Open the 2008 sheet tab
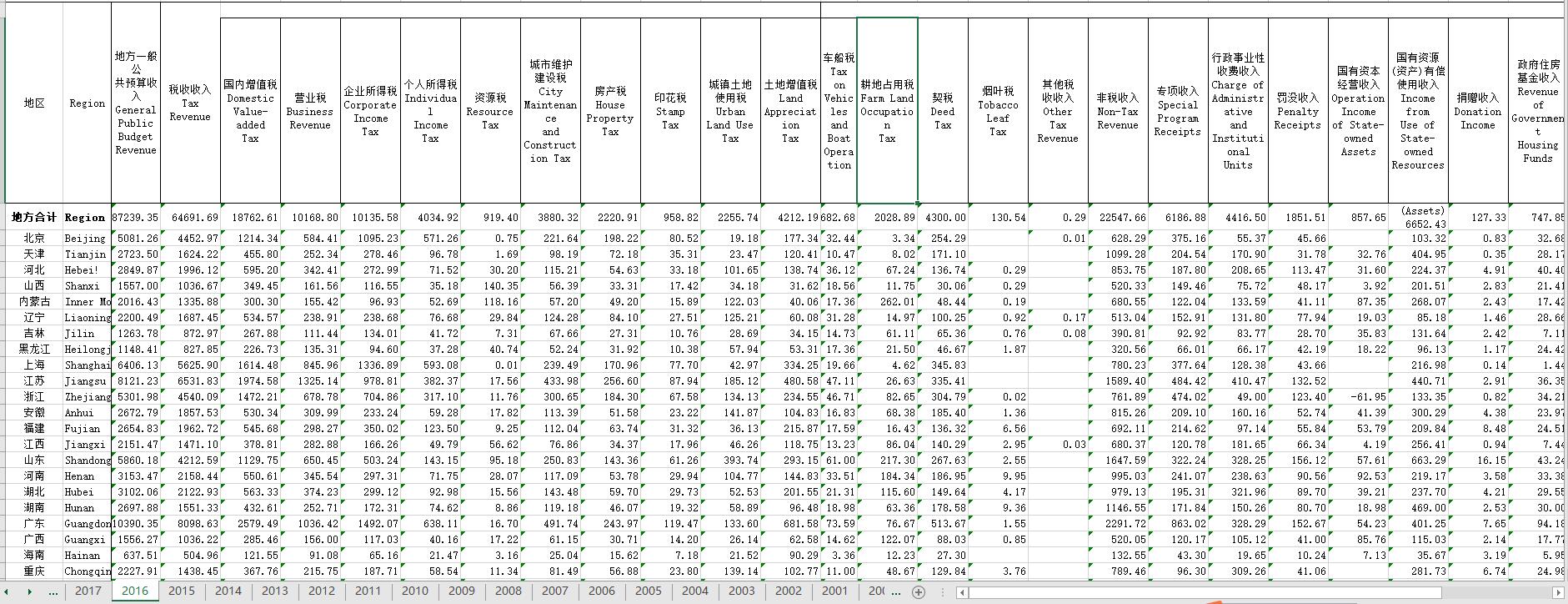 (508, 591)
